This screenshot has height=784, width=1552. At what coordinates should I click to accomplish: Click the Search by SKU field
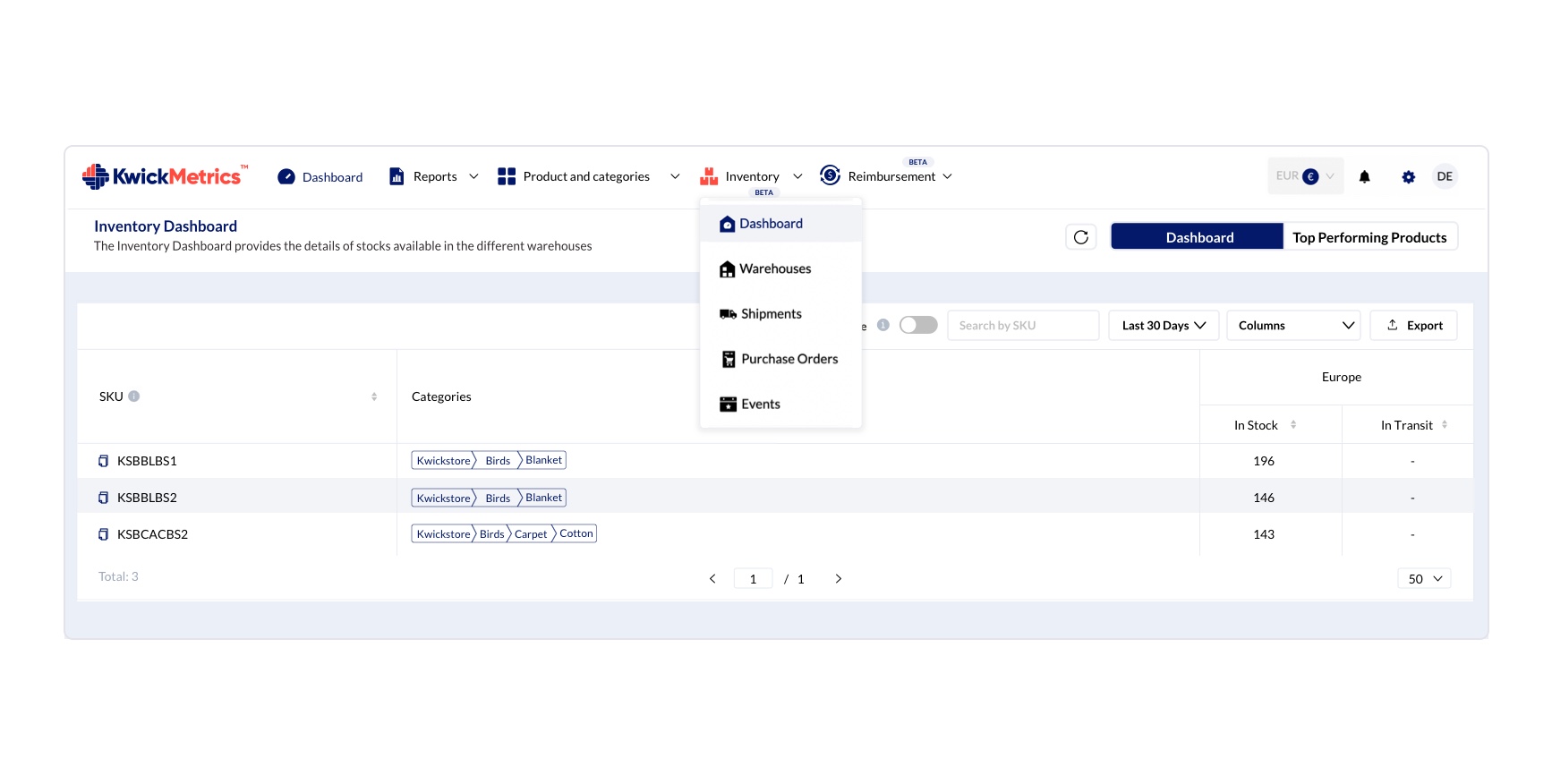pyautogui.click(x=1023, y=326)
